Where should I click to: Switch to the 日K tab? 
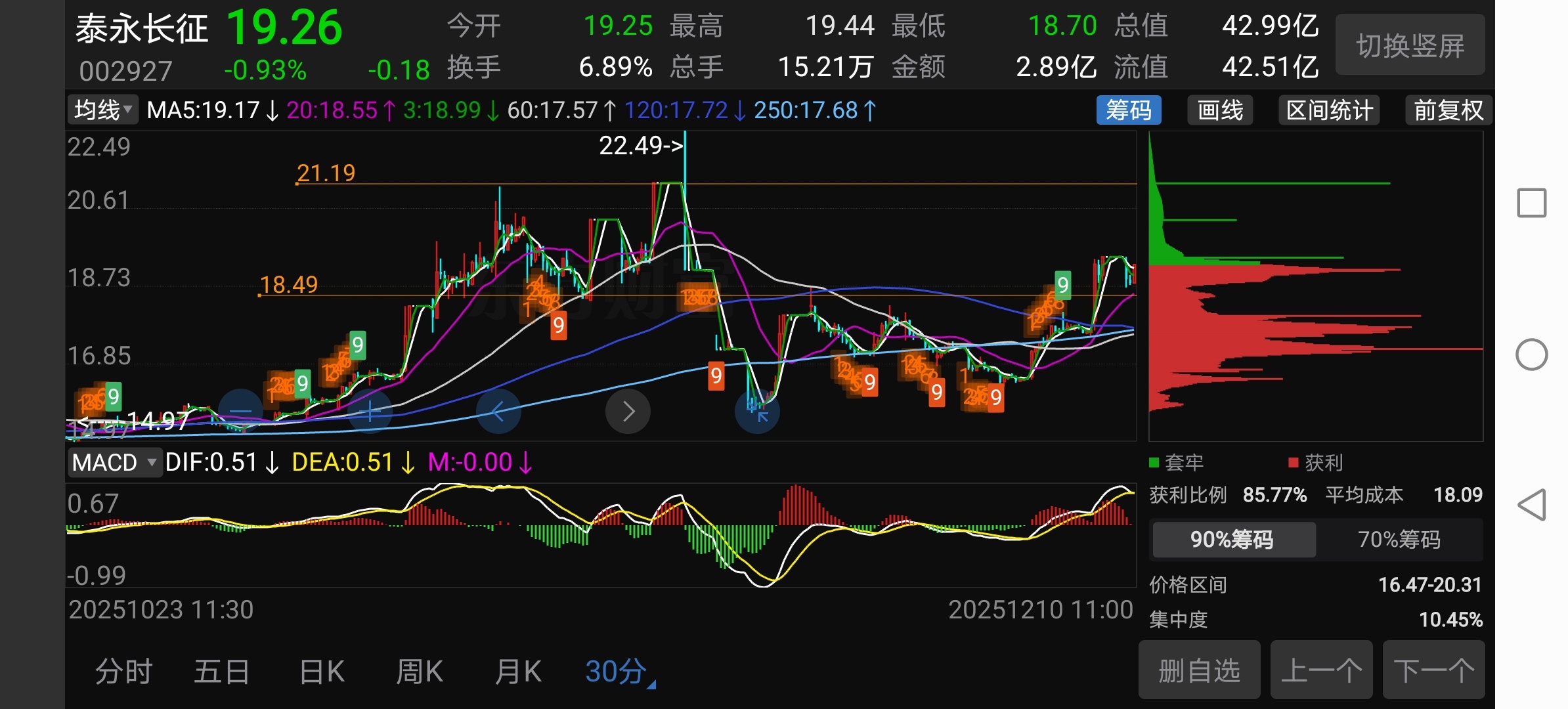(322, 672)
